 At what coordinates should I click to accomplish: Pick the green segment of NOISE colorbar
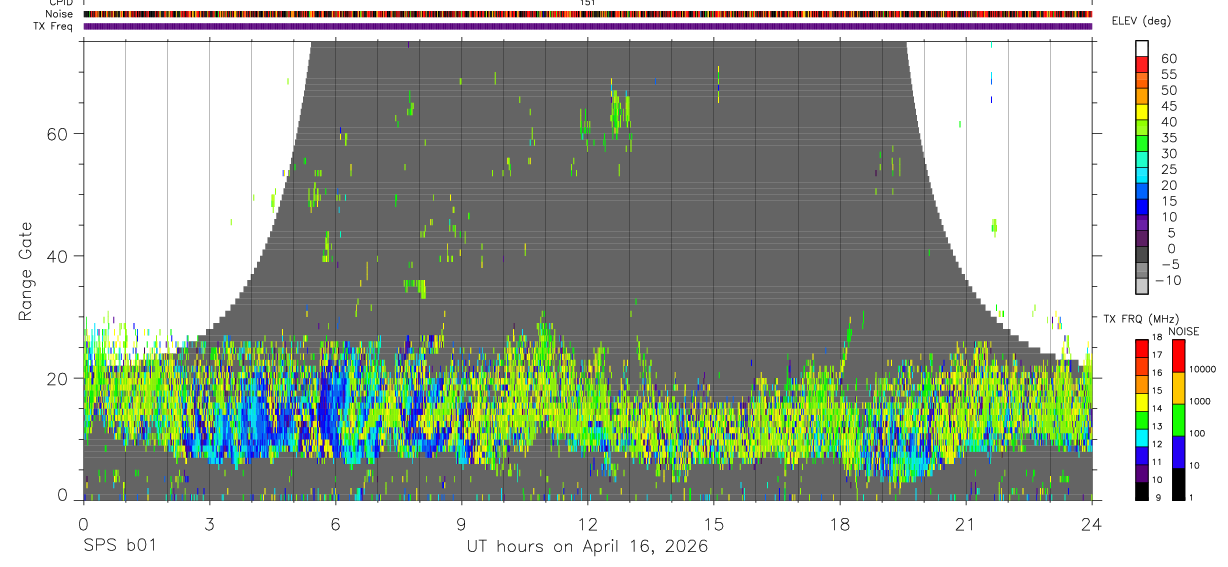[1178, 420]
